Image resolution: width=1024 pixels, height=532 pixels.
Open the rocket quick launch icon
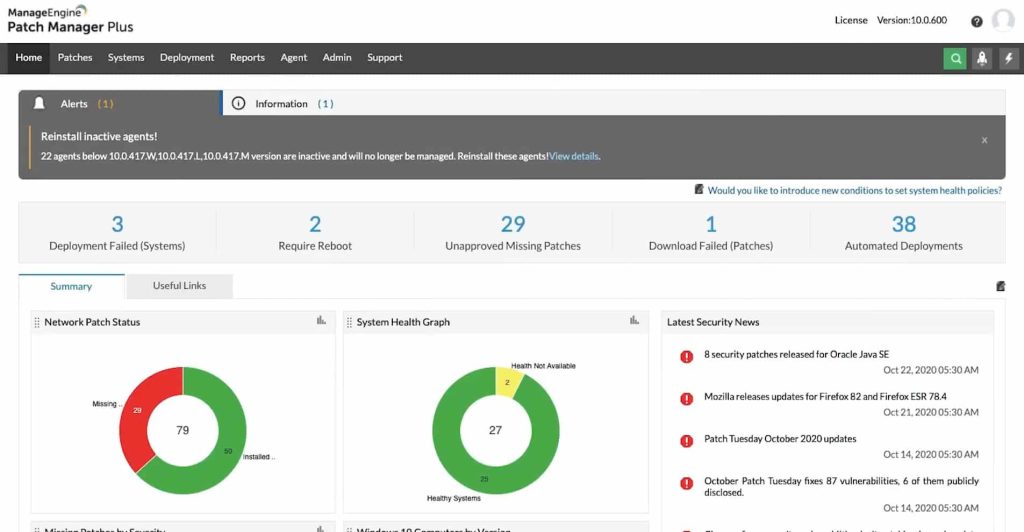[982, 58]
